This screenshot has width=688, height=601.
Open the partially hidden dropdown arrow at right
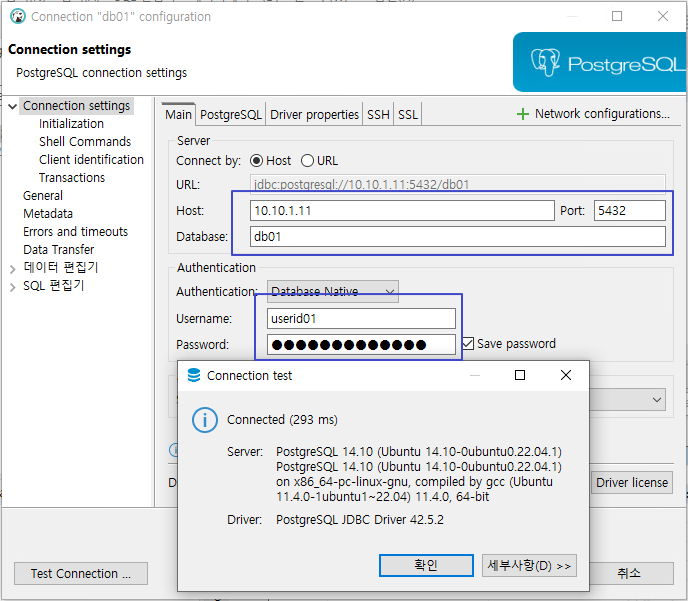[x=657, y=400]
